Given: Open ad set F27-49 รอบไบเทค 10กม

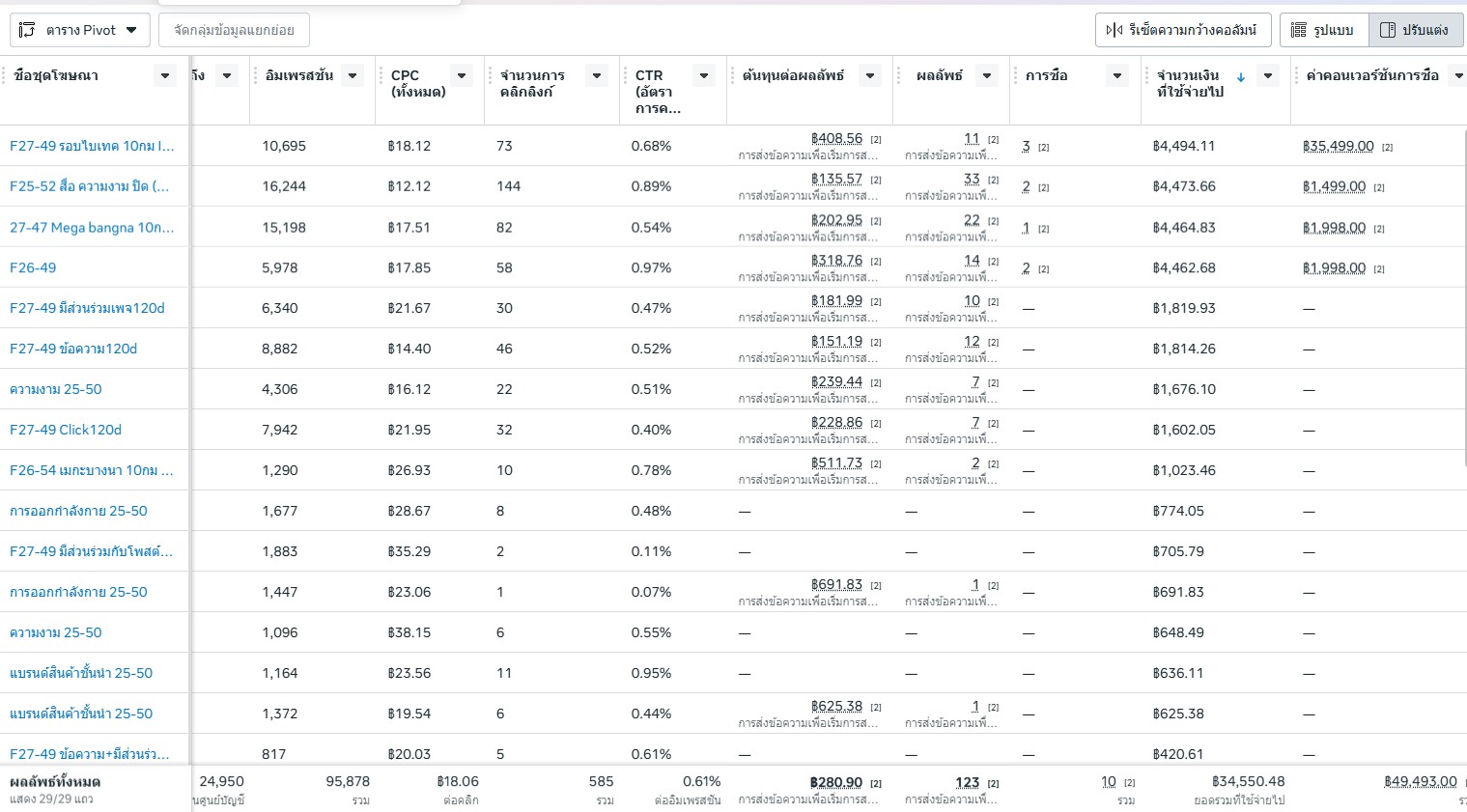Looking at the screenshot, I should tap(92, 146).
